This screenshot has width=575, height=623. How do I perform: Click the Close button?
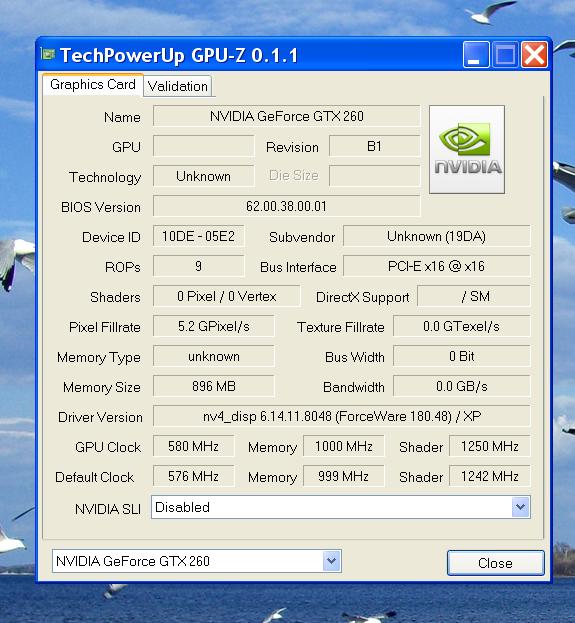(x=496, y=563)
